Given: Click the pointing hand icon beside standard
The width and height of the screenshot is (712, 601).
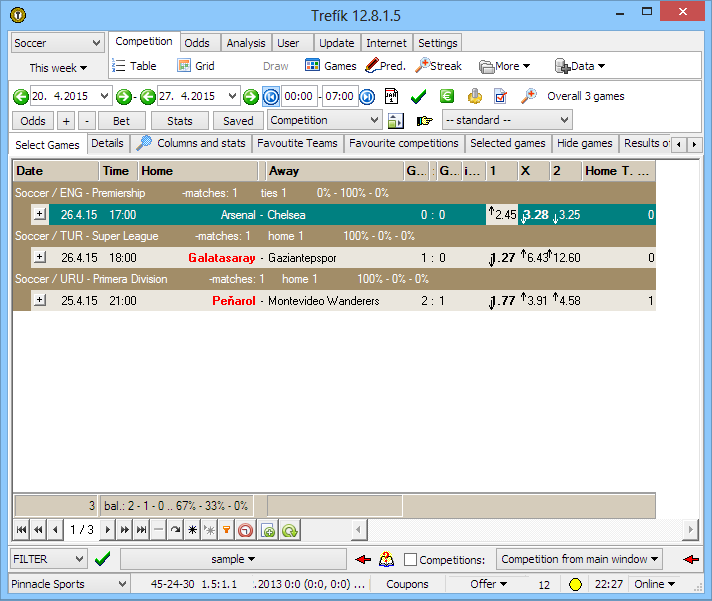Looking at the screenshot, I should 425,121.
